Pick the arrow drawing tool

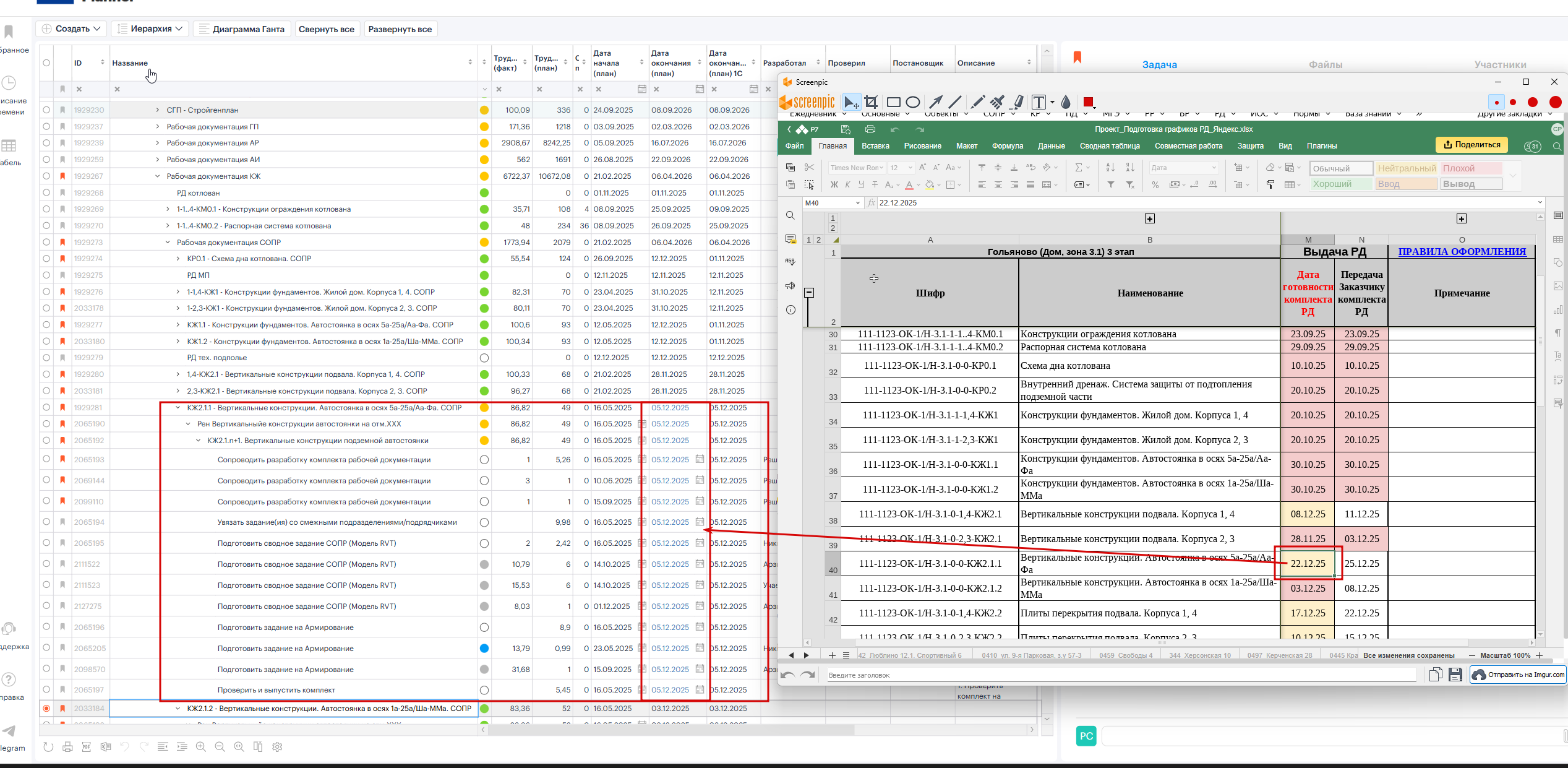(936, 102)
